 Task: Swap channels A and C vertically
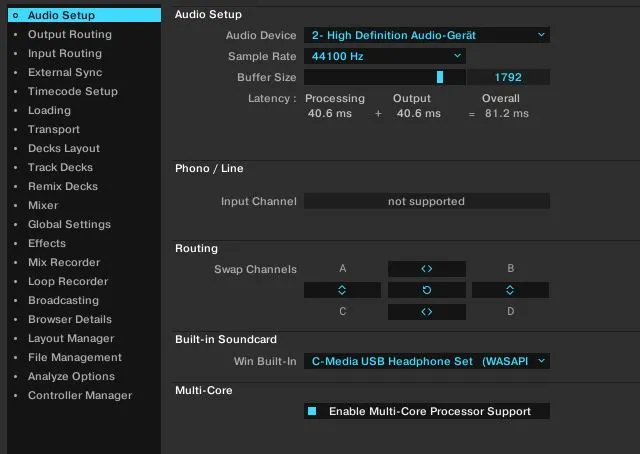(342, 290)
